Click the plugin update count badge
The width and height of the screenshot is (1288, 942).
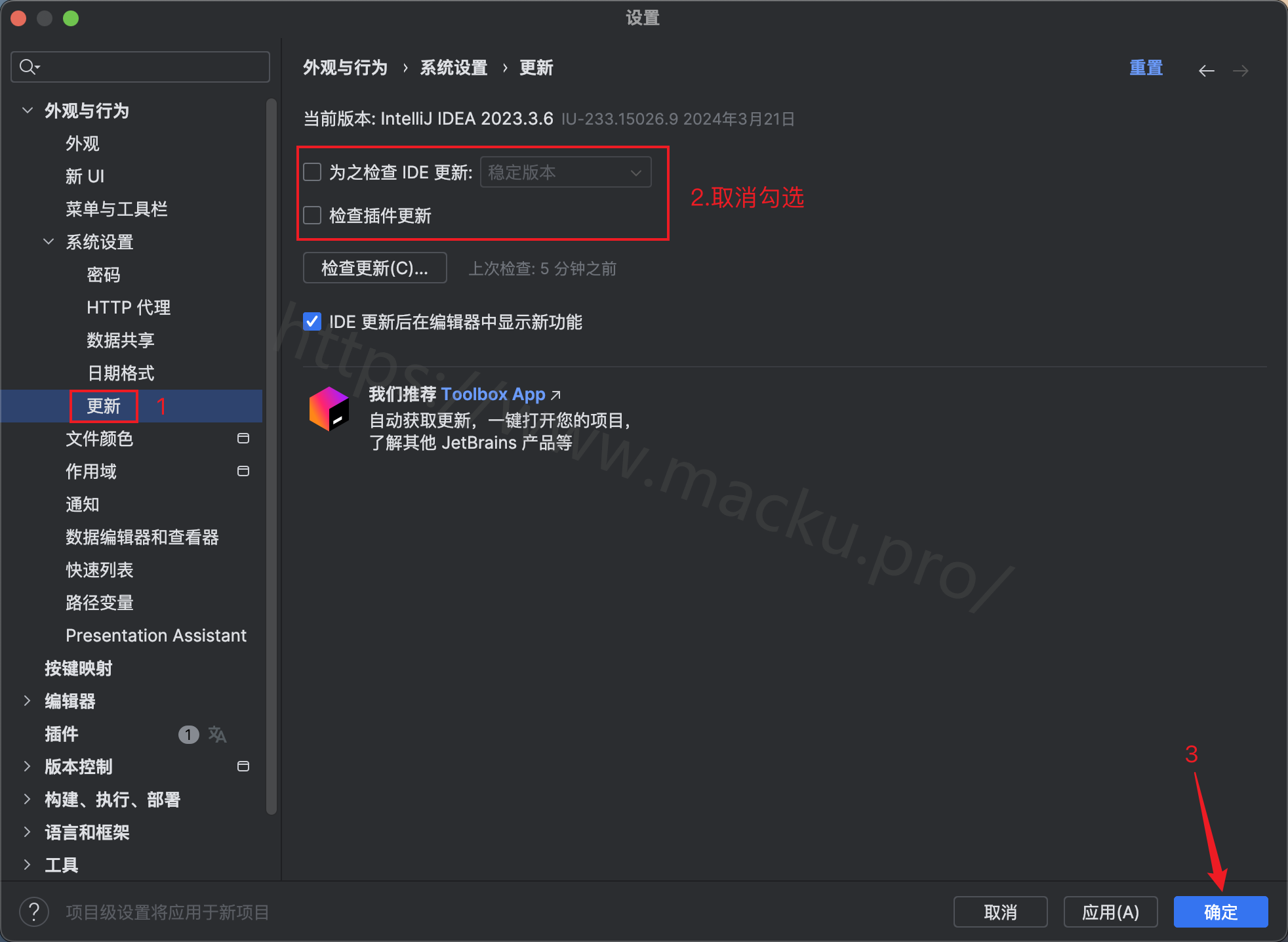pyautogui.click(x=189, y=735)
